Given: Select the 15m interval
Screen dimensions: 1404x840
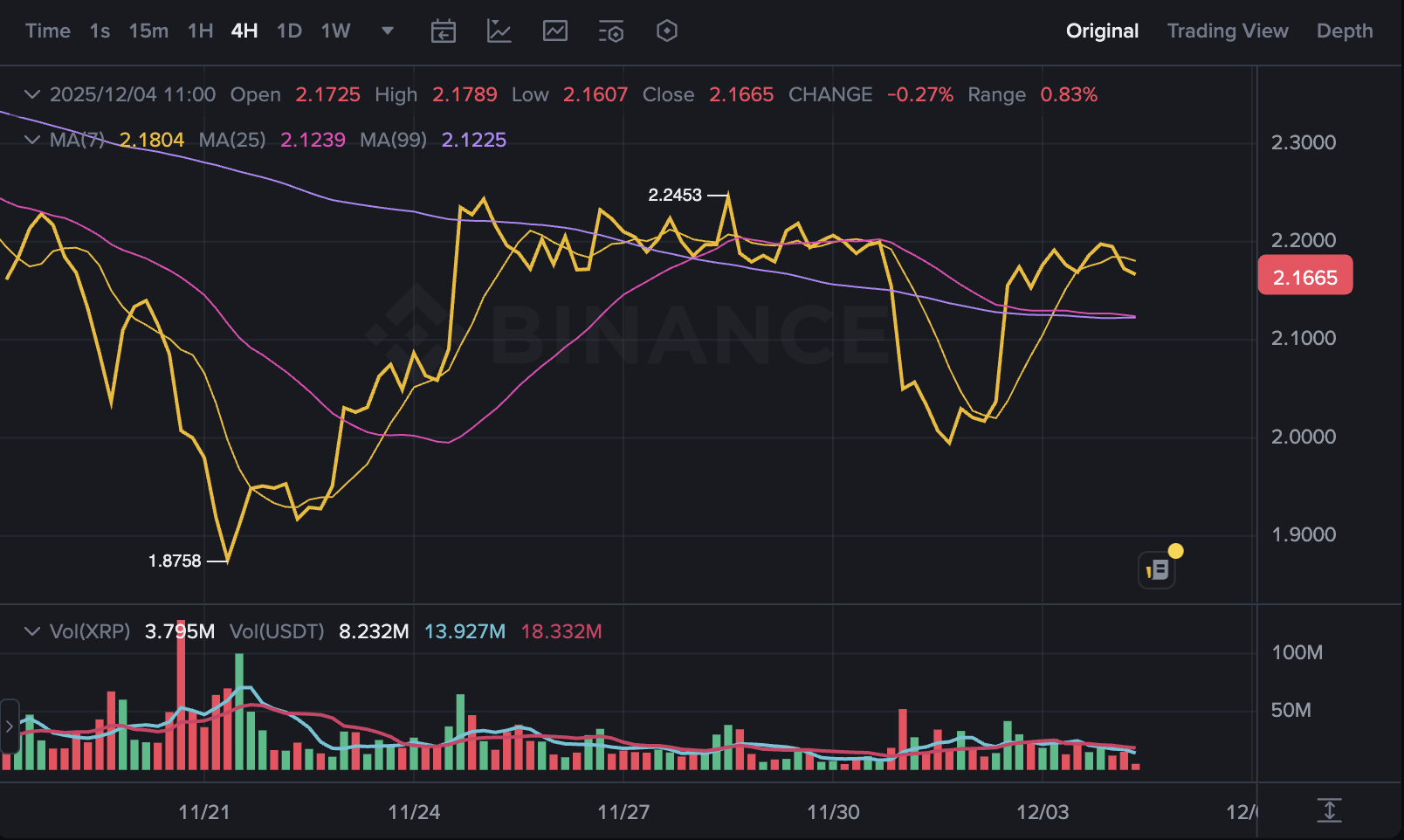Looking at the screenshot, I should click(148, 31).
